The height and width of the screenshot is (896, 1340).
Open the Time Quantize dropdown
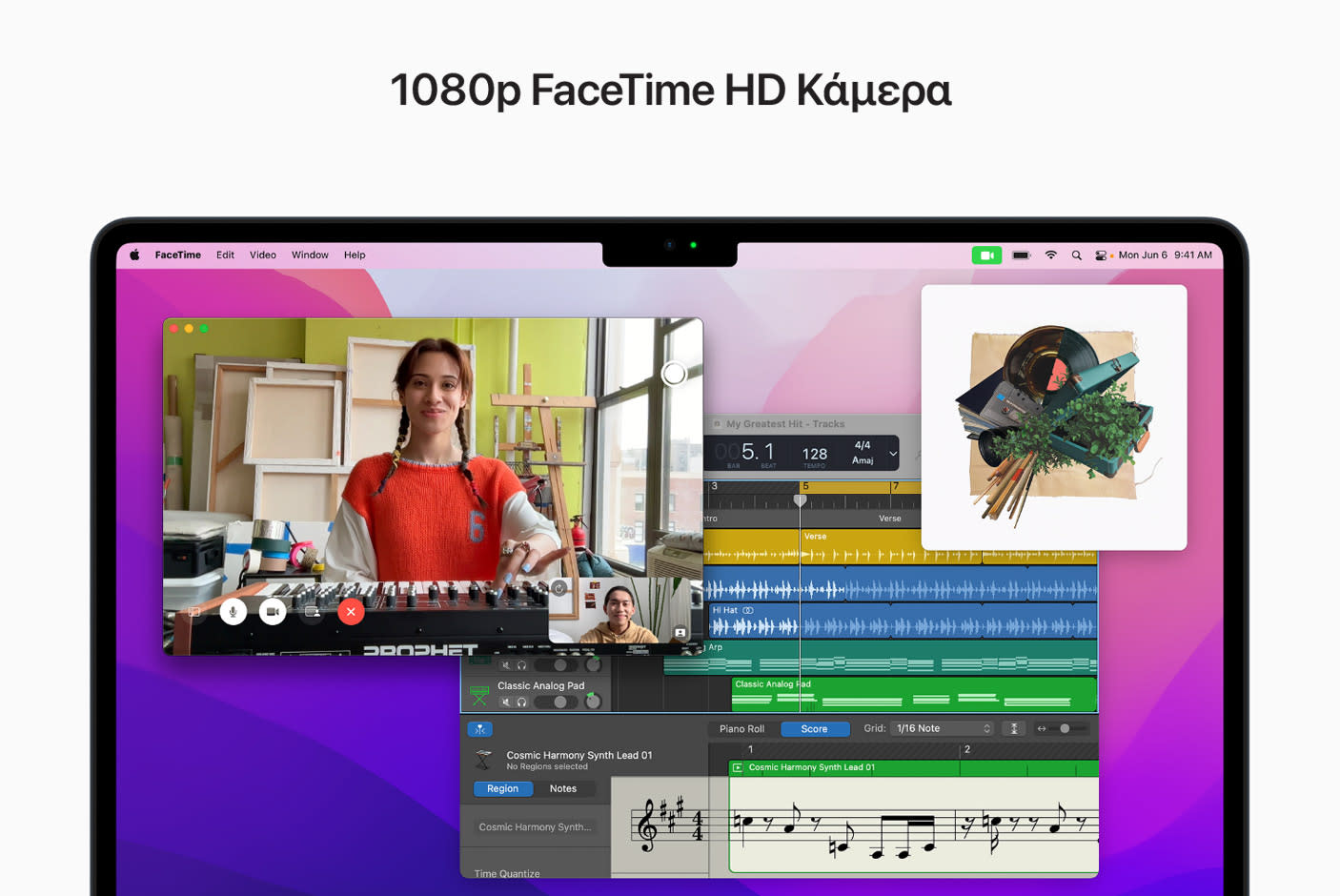pos(505,873)
